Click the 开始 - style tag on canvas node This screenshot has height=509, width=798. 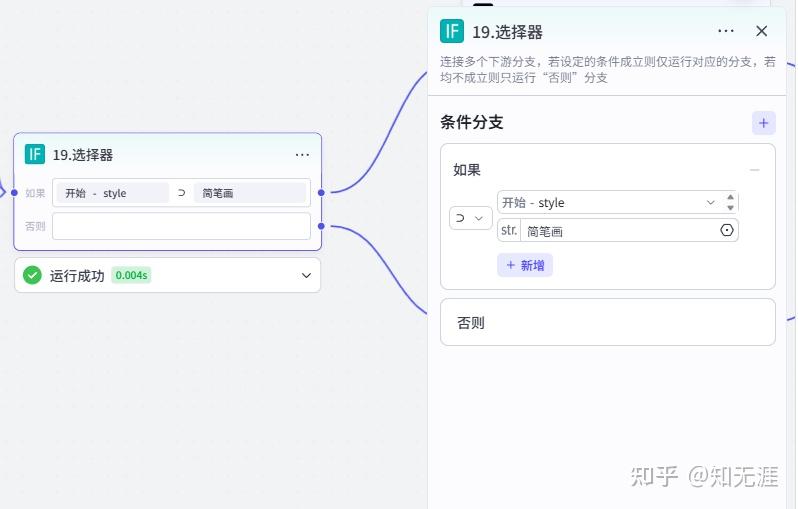click(112, 193)
